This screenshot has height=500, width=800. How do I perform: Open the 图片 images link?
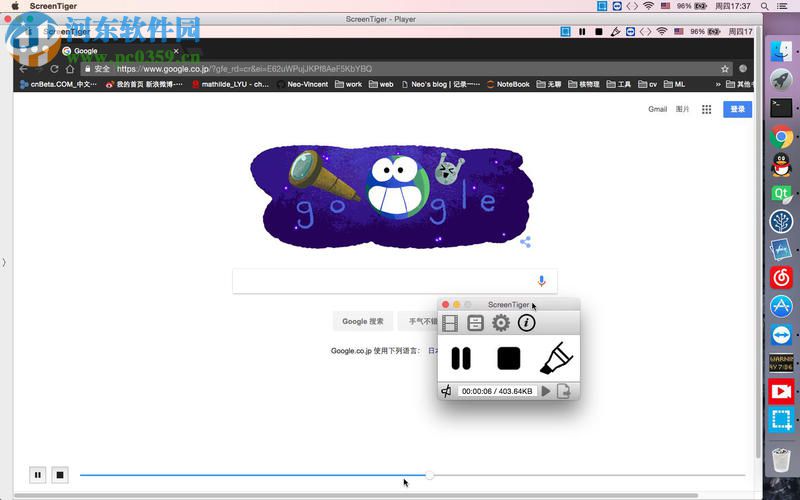[x=682, y=109]
